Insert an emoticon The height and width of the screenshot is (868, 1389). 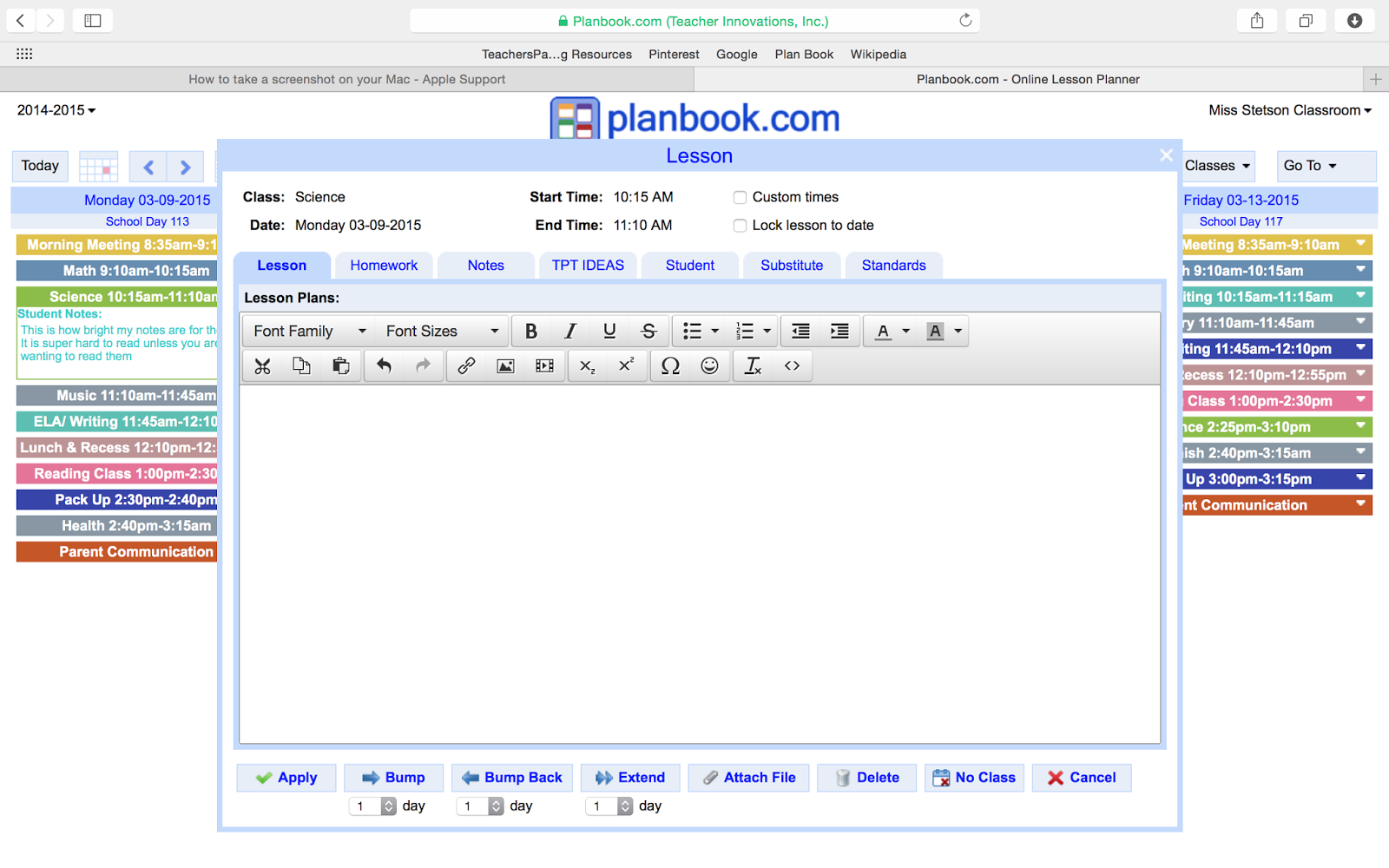[x=709, y=365]
